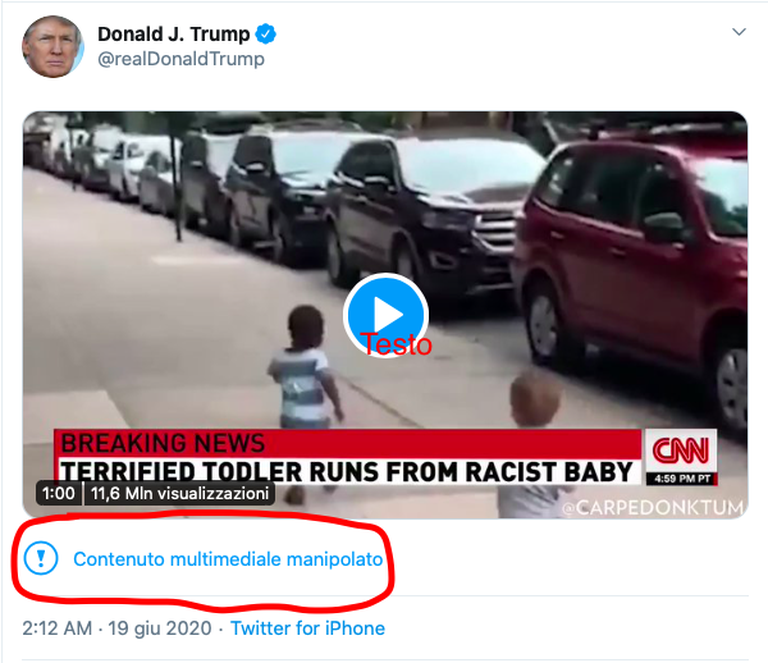768x663 pixels.
Task: Click the red Testo text overlay
Action: point(396,345)
